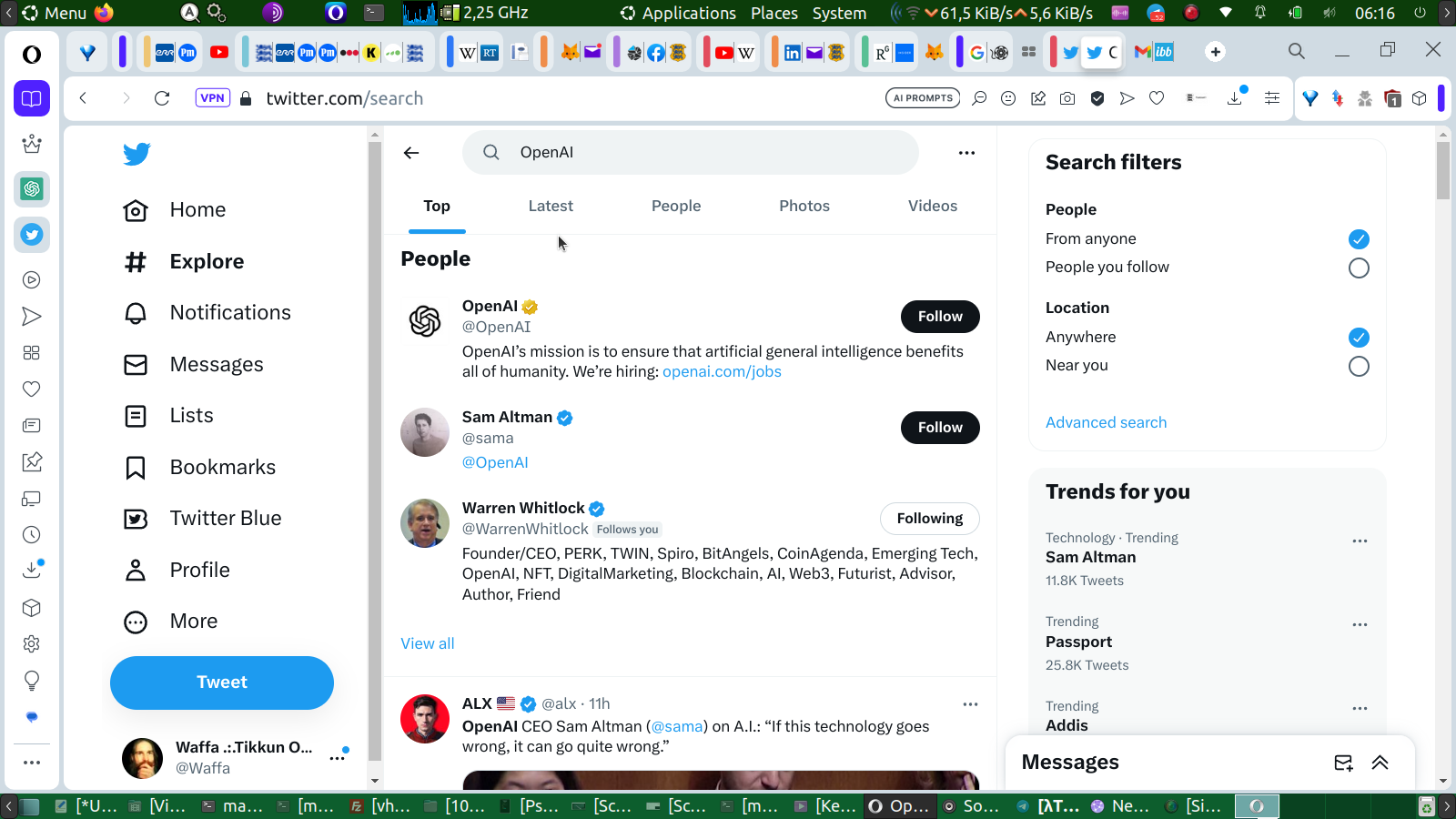Screen dimensions: 1456x819
Task: Open Twitter Blue in navigation
Action: (202, 519)
